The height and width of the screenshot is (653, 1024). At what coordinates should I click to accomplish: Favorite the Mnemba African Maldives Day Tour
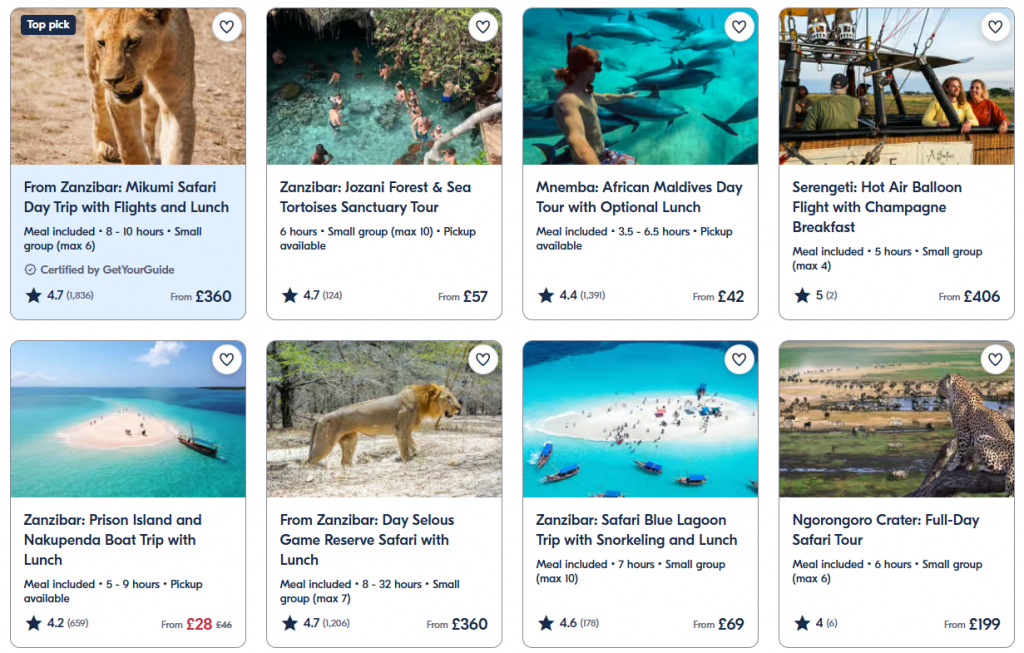[739, 27]
